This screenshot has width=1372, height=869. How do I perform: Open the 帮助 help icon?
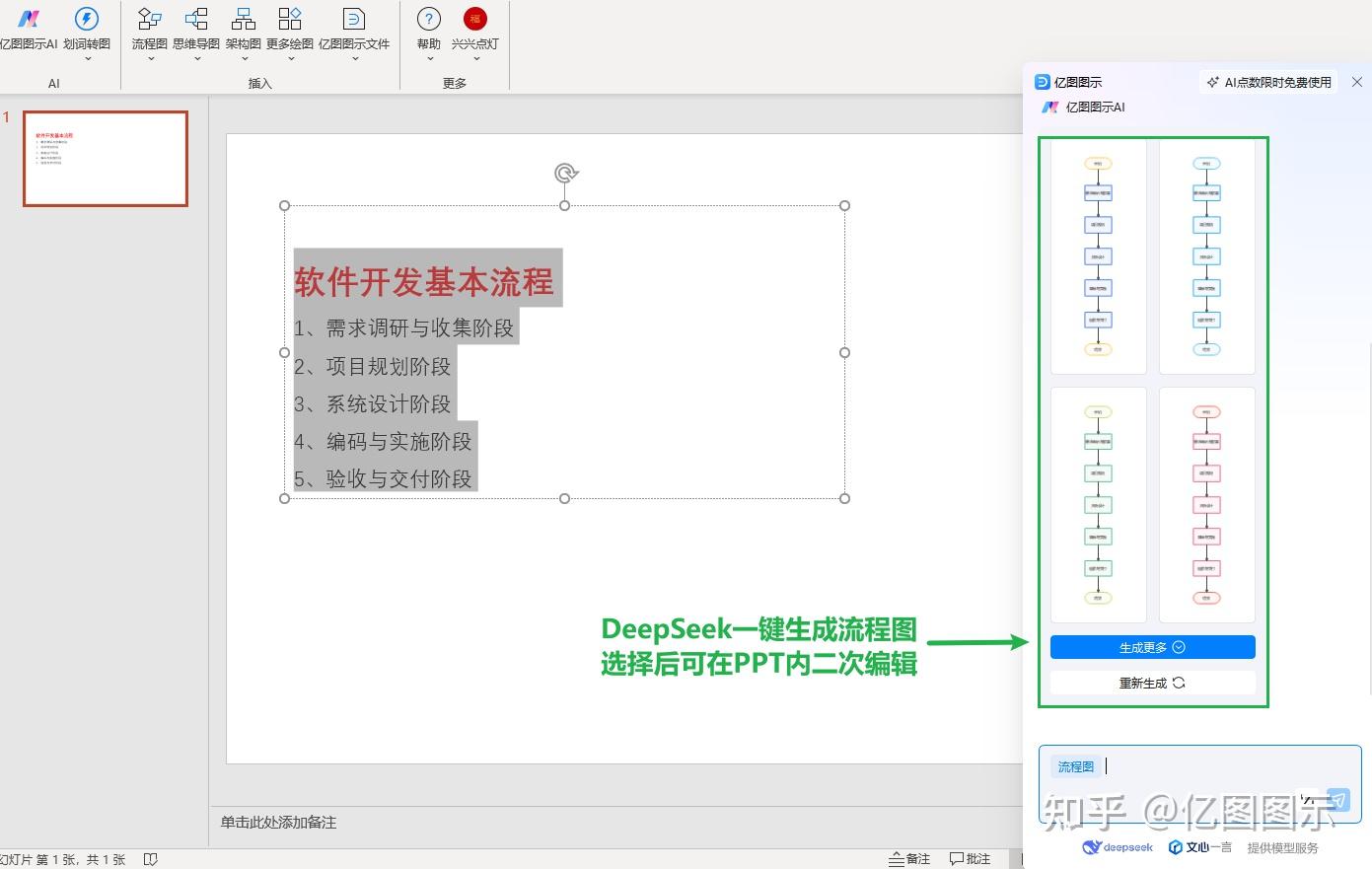tap(429, 19)
